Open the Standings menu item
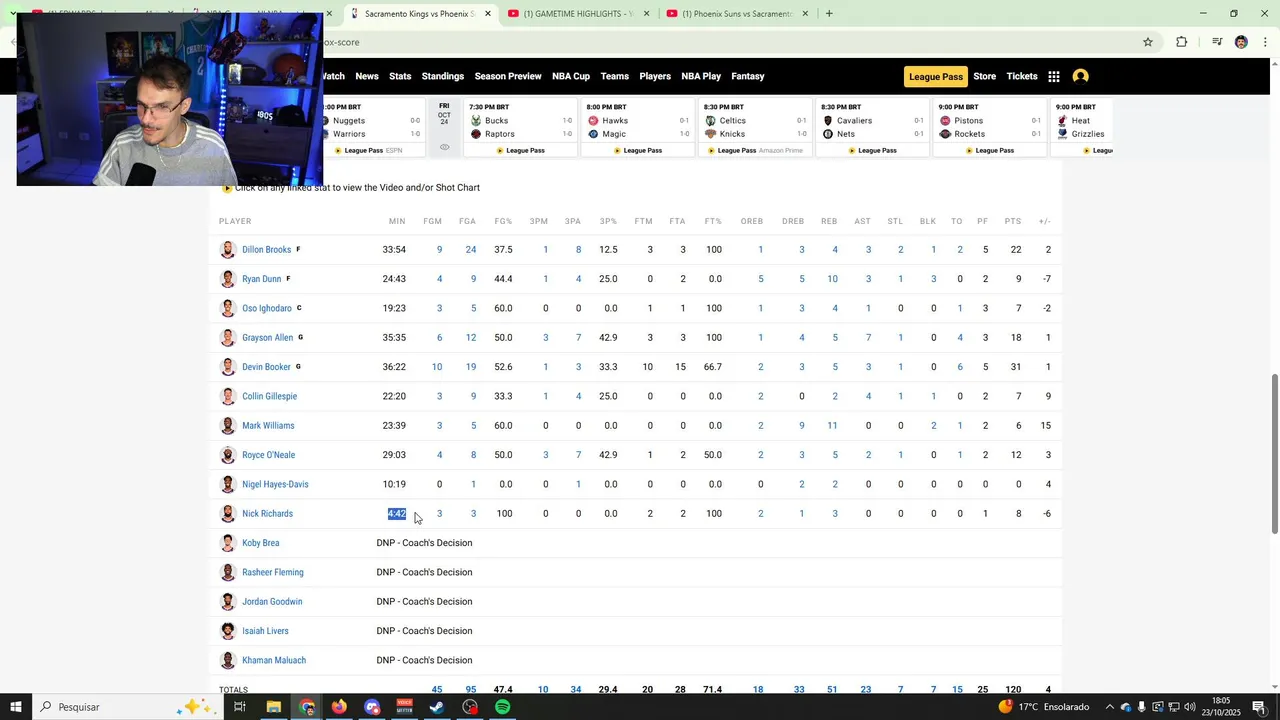Viewport: 1280px width, 720px height. (443, 76)
